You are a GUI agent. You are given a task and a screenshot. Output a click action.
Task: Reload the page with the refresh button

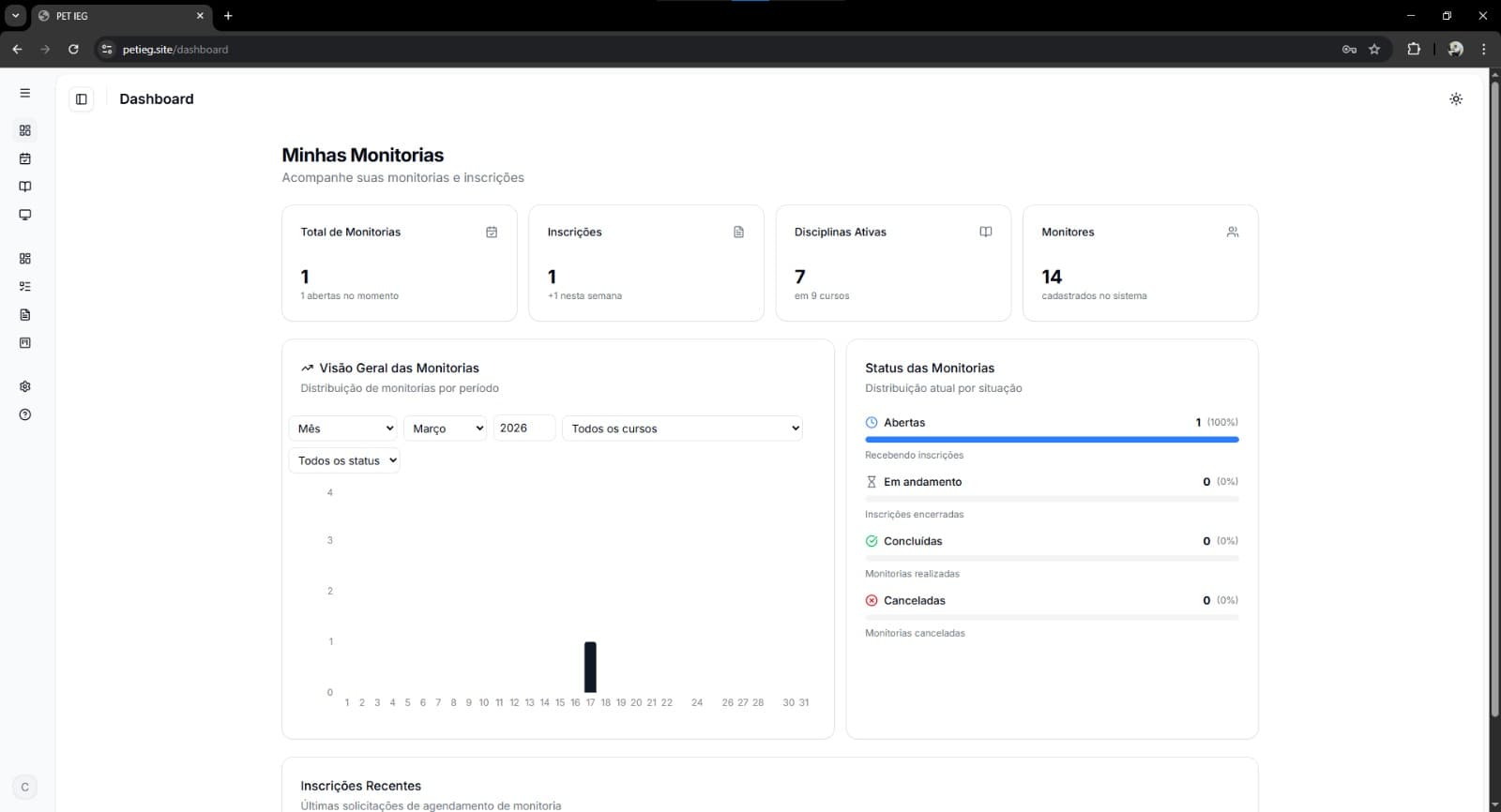tap(73, 50)
